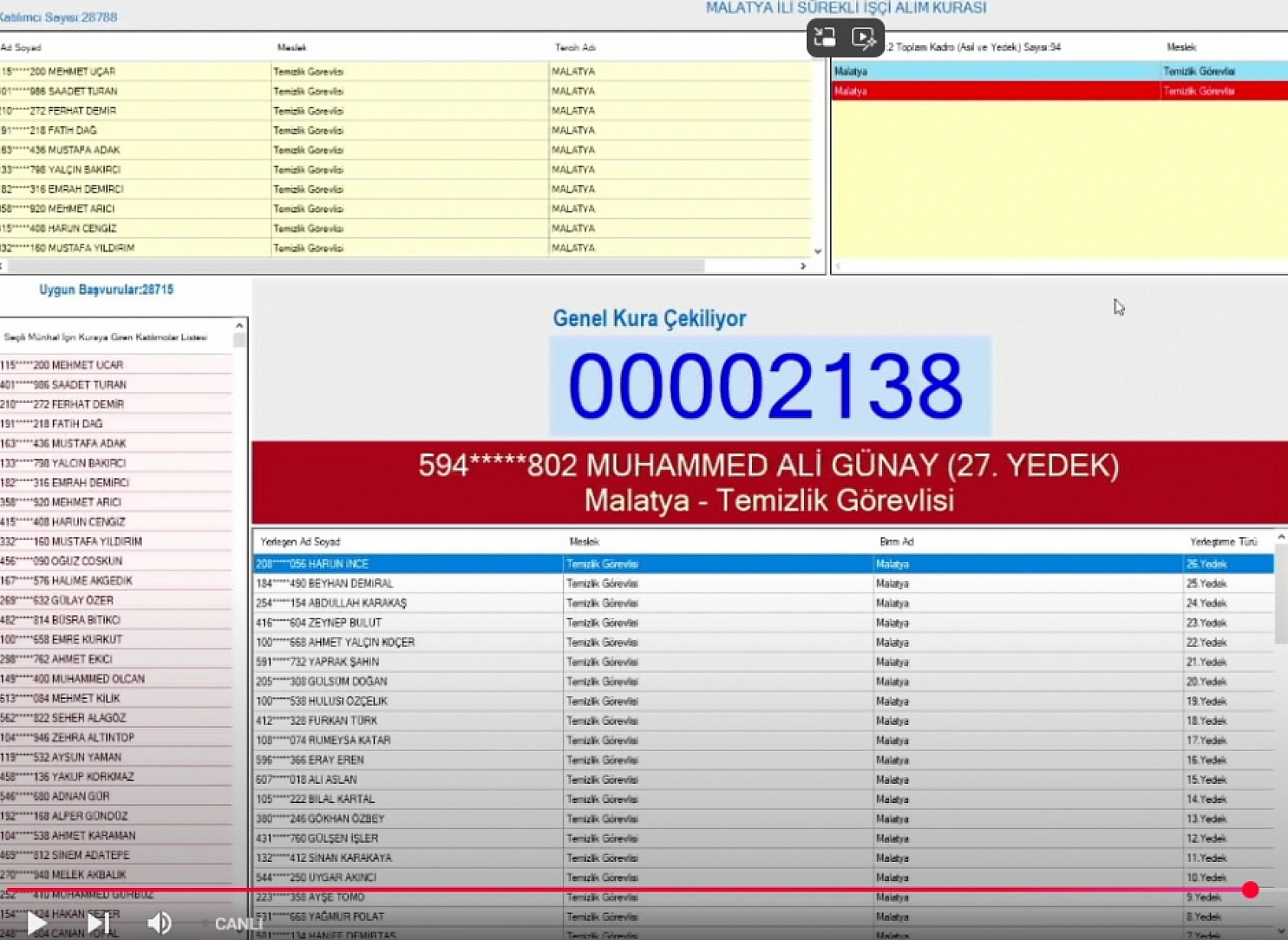Skip to the next video
The width and height of the screenshot is (1288, 940).
pos(95,922)
